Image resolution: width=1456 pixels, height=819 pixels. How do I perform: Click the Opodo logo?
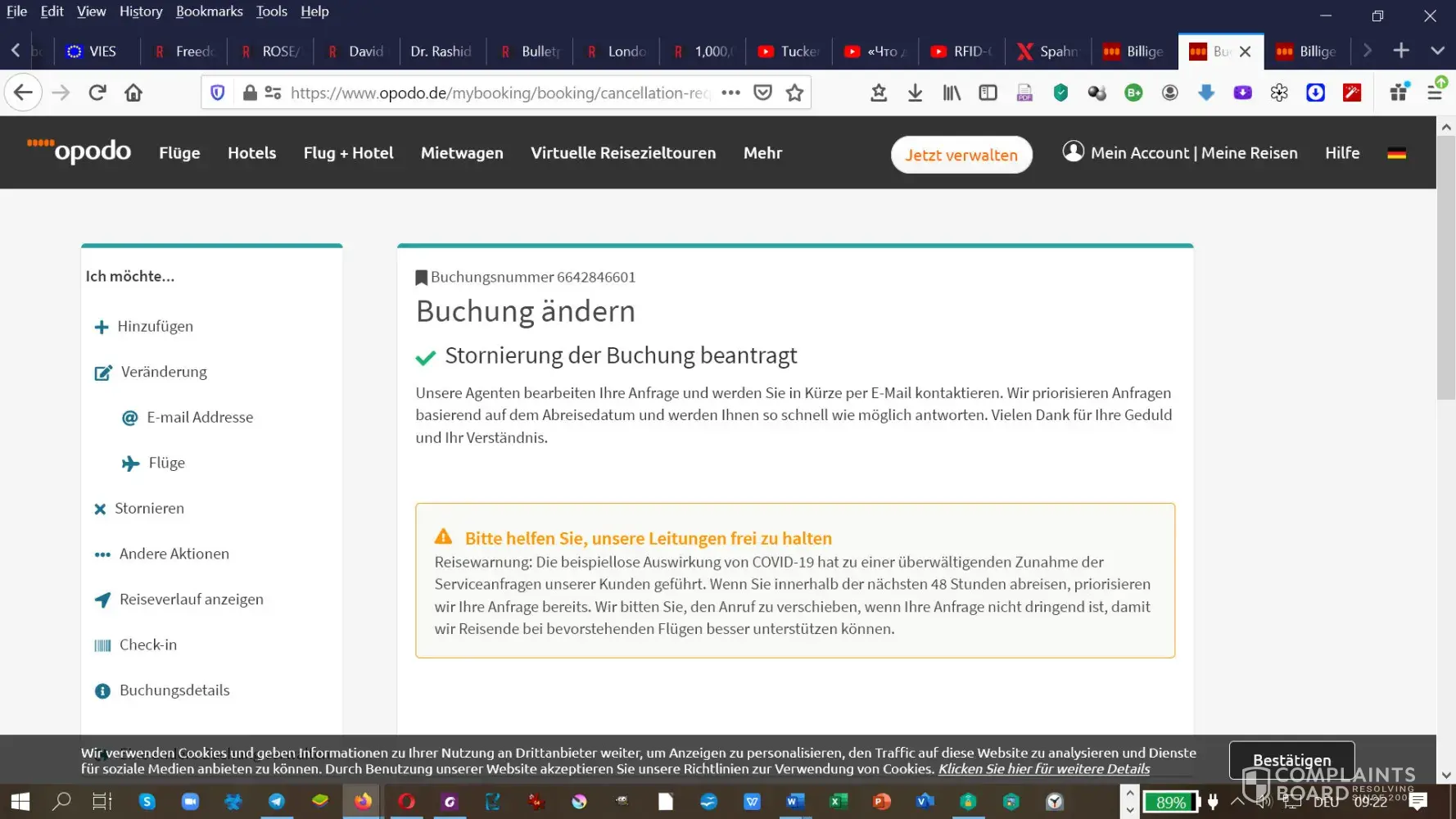tap(79, 152)
